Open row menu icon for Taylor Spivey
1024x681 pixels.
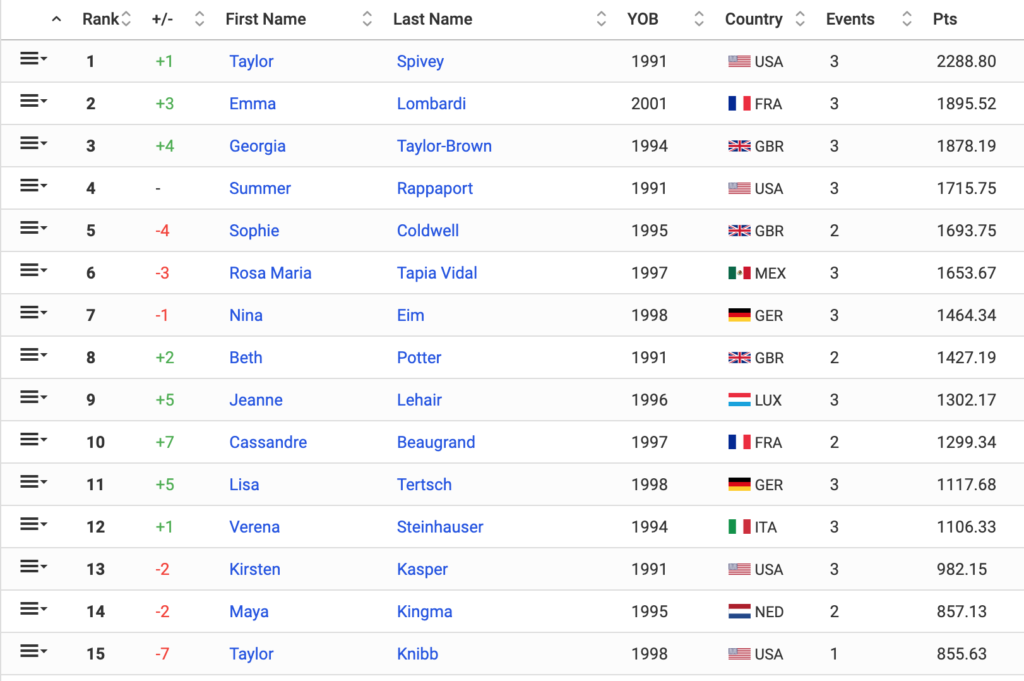tap(33, 59)
